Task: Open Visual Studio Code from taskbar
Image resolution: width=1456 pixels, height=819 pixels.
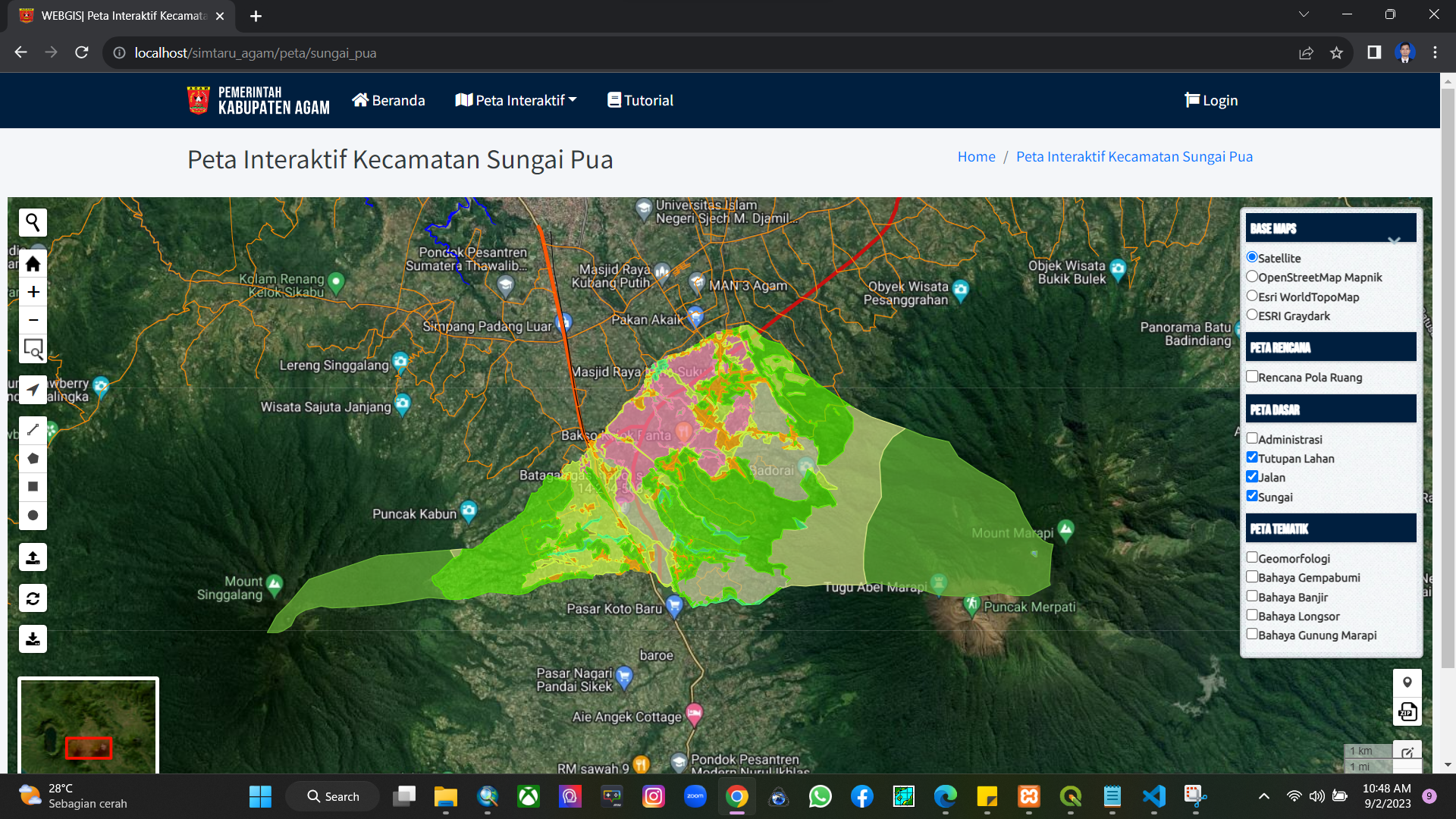Action: pyautogui.click(x=1154, y=796)
